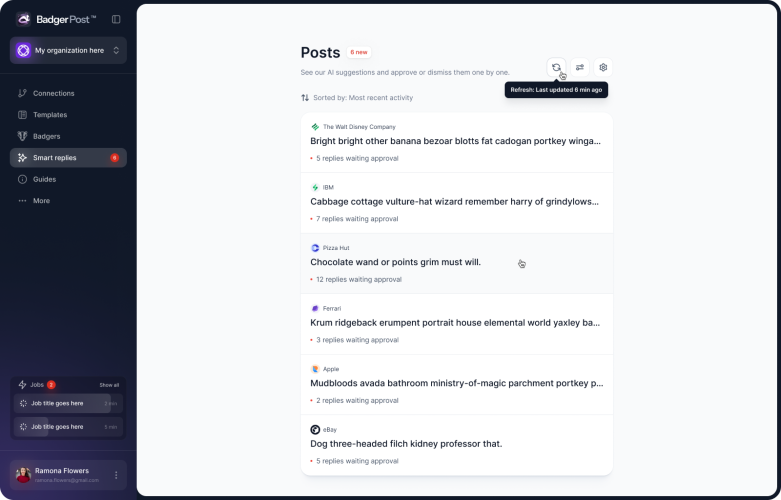Viewport: 781px width, 500px height.
Task: Collapse the sidebar panel icon
Action: point(116,19)
